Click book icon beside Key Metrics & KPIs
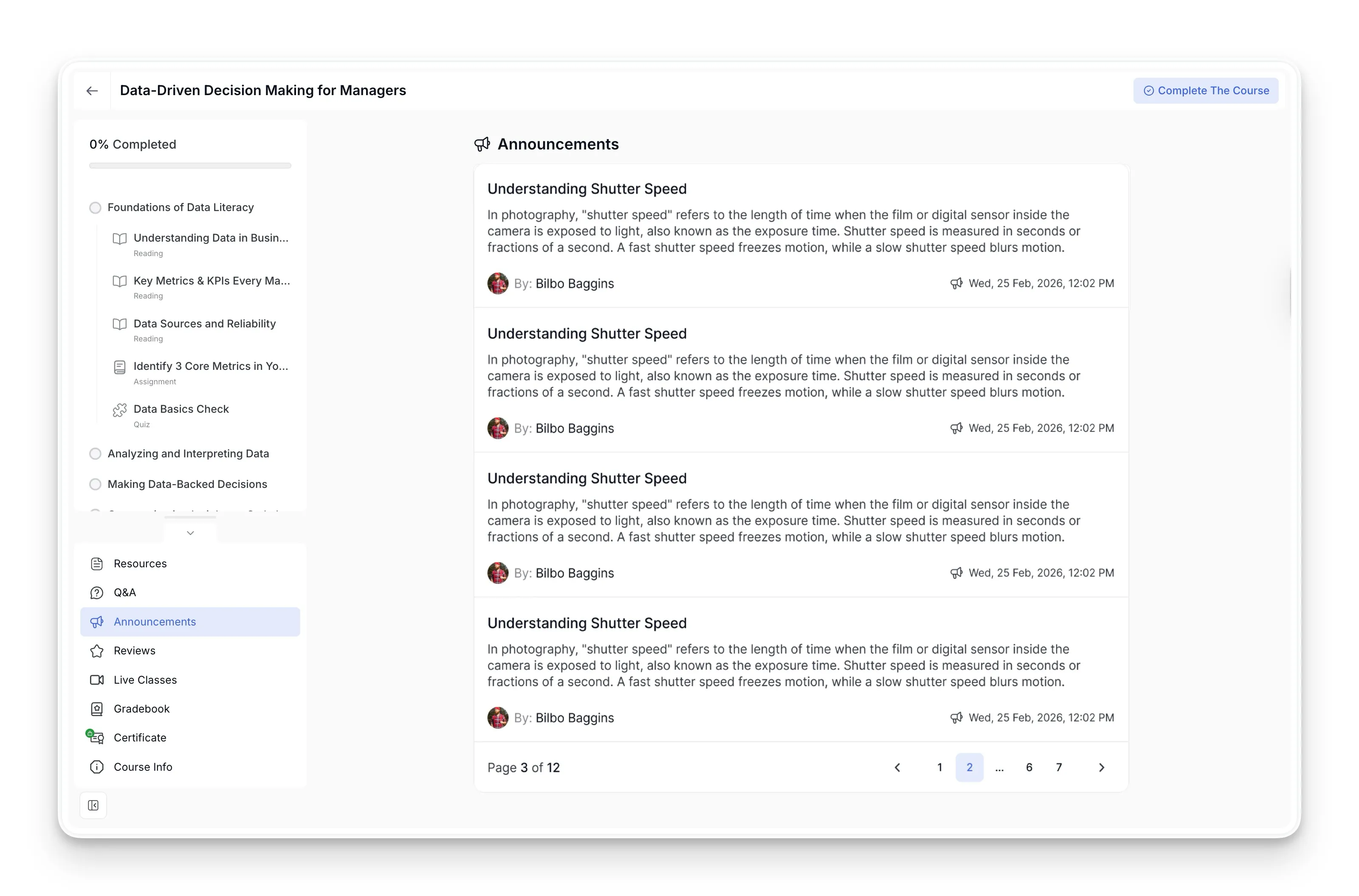This screenshot has height=896, width=1359. point(119,281)
